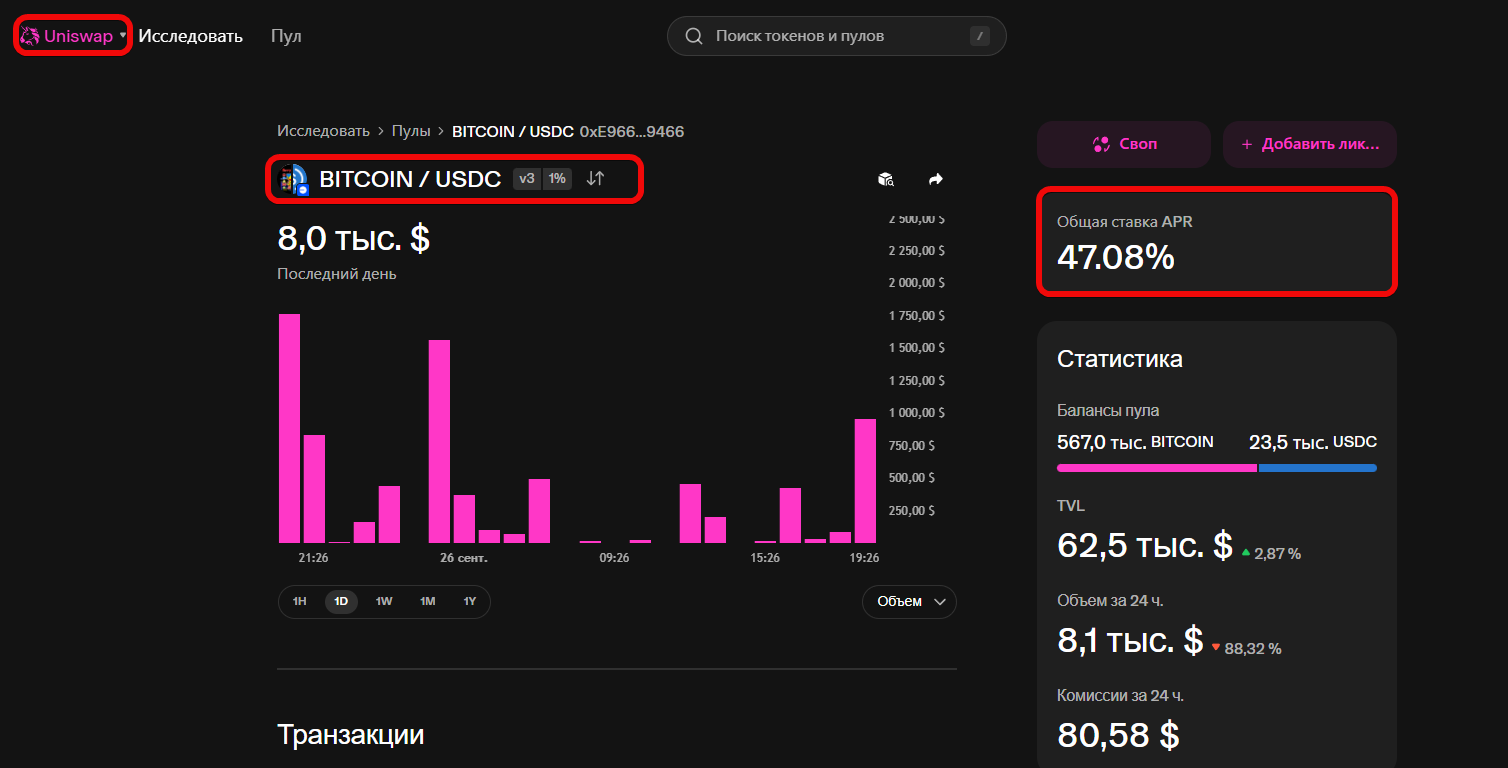Go to the Пул nav tab
Image resolution: width=1508 pixels, height=768 pixels.
tap(286, 36)
